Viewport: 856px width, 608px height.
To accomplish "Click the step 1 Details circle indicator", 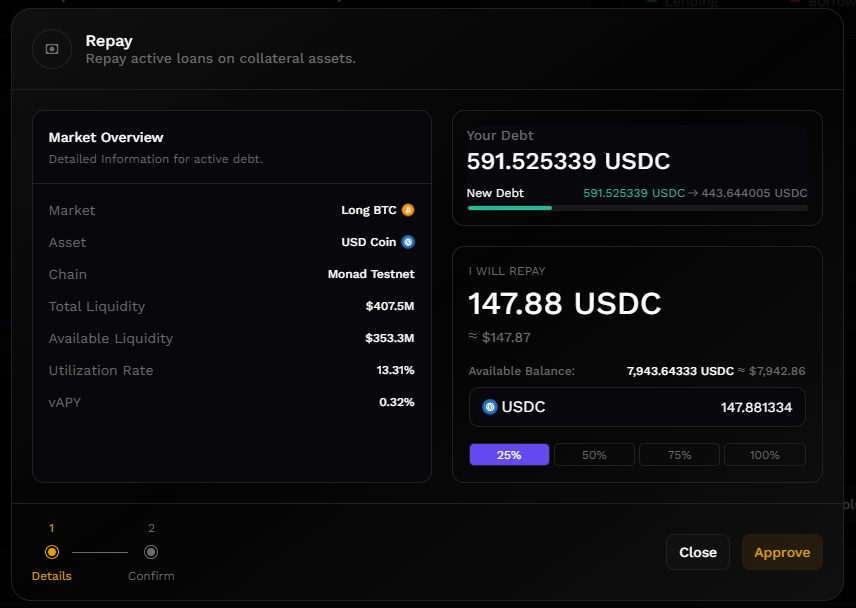I will [52, 552].
